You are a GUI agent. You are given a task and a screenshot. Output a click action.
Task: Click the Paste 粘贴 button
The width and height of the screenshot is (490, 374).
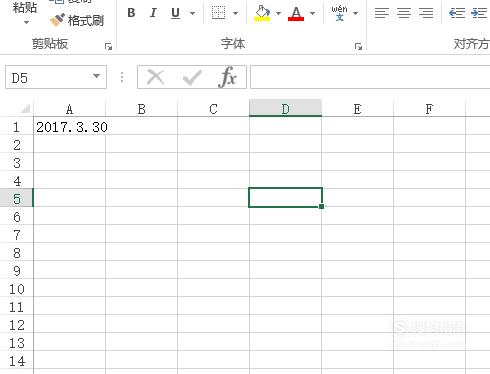25,7
